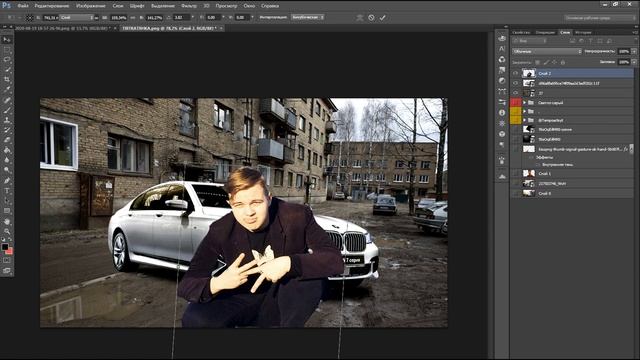640x360 pixels.
Task: Switch to warp mode in options bar
Action: (360, 18)
